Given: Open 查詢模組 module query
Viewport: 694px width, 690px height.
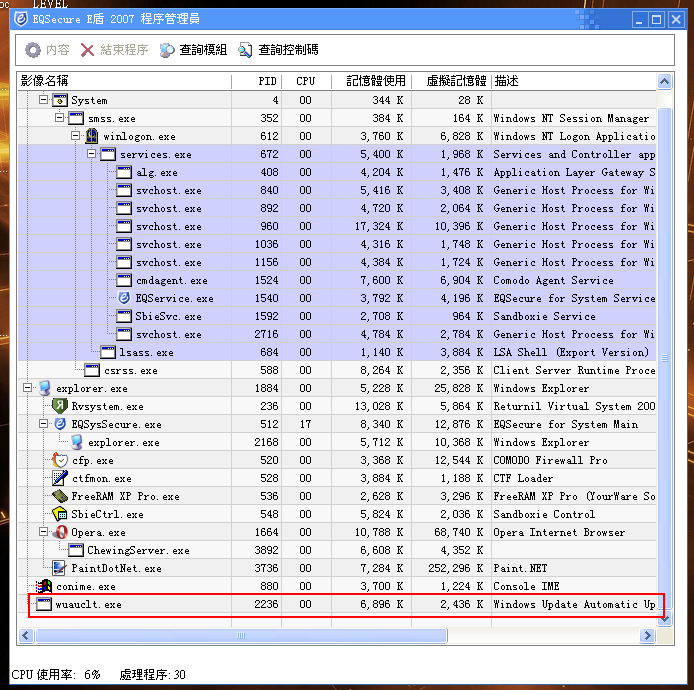Looking at the screenshot, I should point(193,50).
